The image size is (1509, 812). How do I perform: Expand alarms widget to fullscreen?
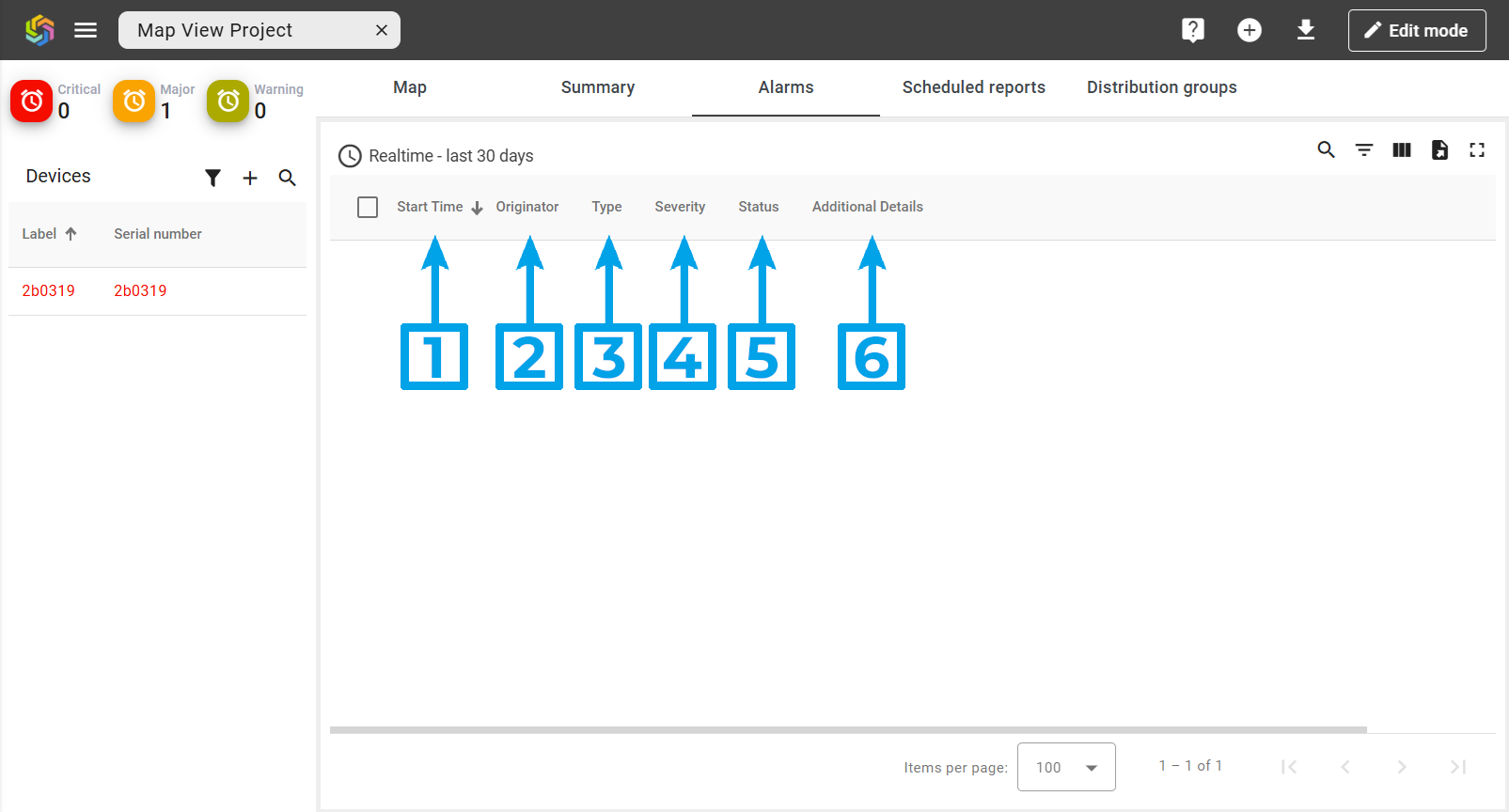tap(1476, 149)
